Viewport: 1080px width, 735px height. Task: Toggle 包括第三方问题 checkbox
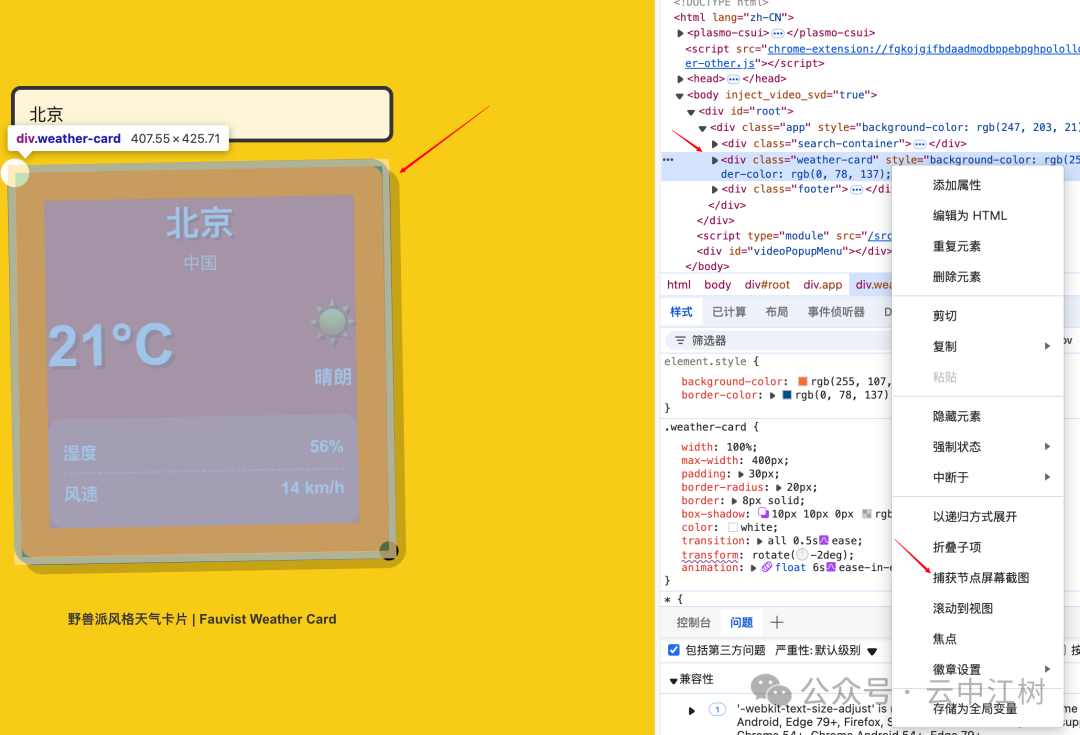click(674, 650)
